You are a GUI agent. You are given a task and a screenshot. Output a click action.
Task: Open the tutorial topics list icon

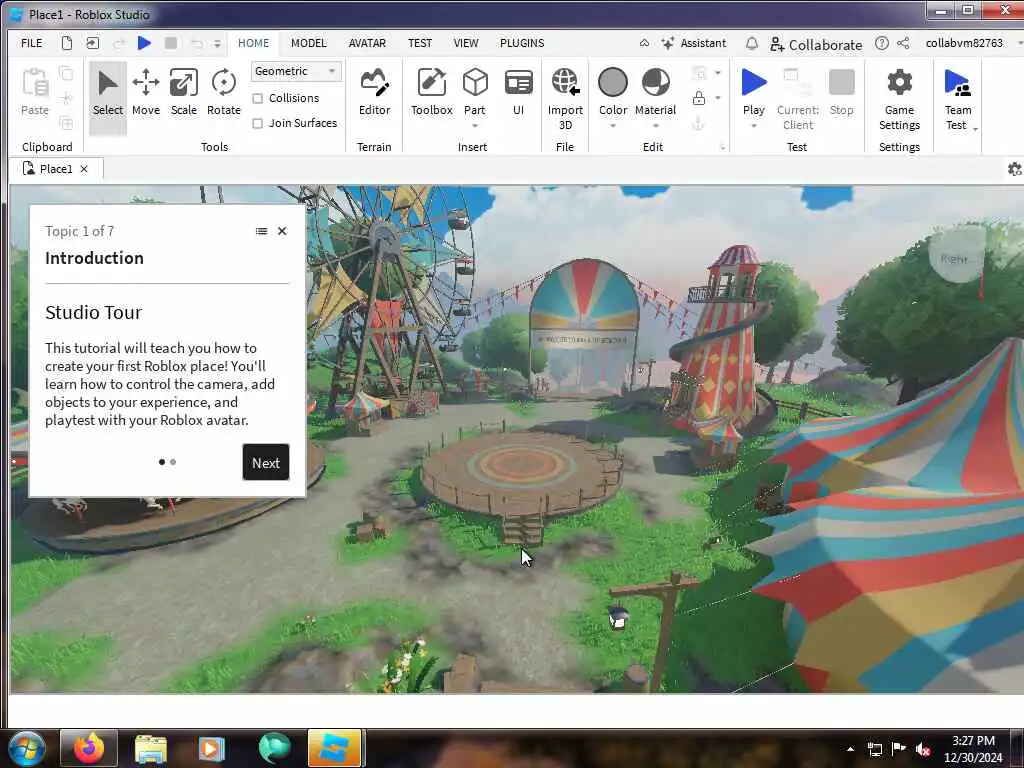[x=261, y=231]
